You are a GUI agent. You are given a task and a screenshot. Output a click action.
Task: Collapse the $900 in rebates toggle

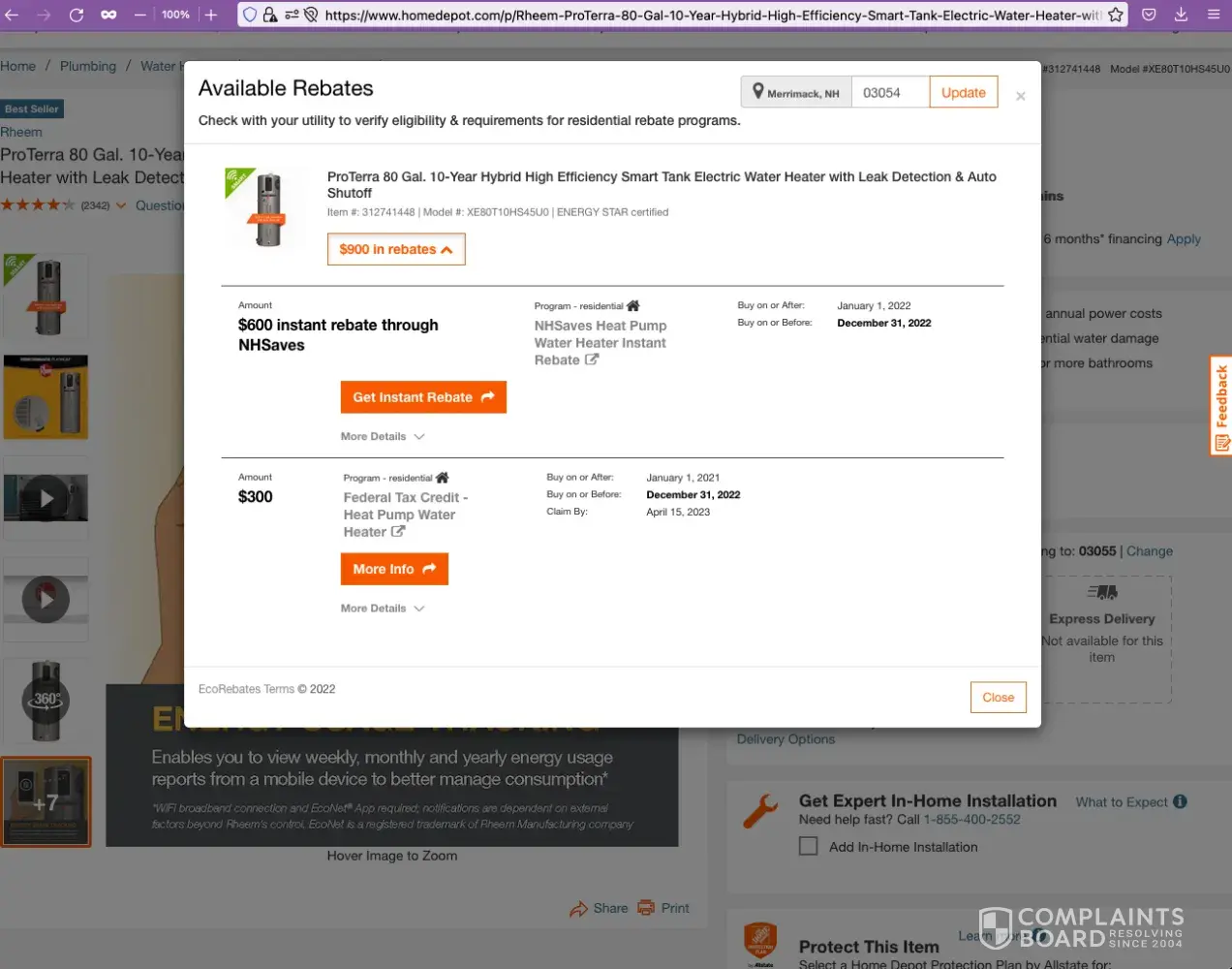pos(396,249)
